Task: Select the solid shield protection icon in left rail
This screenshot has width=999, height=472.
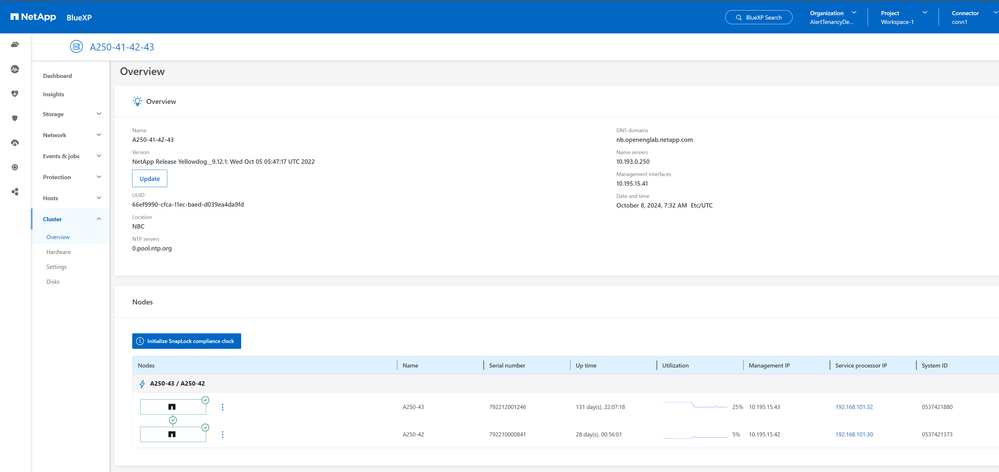Action: [15, 118]
